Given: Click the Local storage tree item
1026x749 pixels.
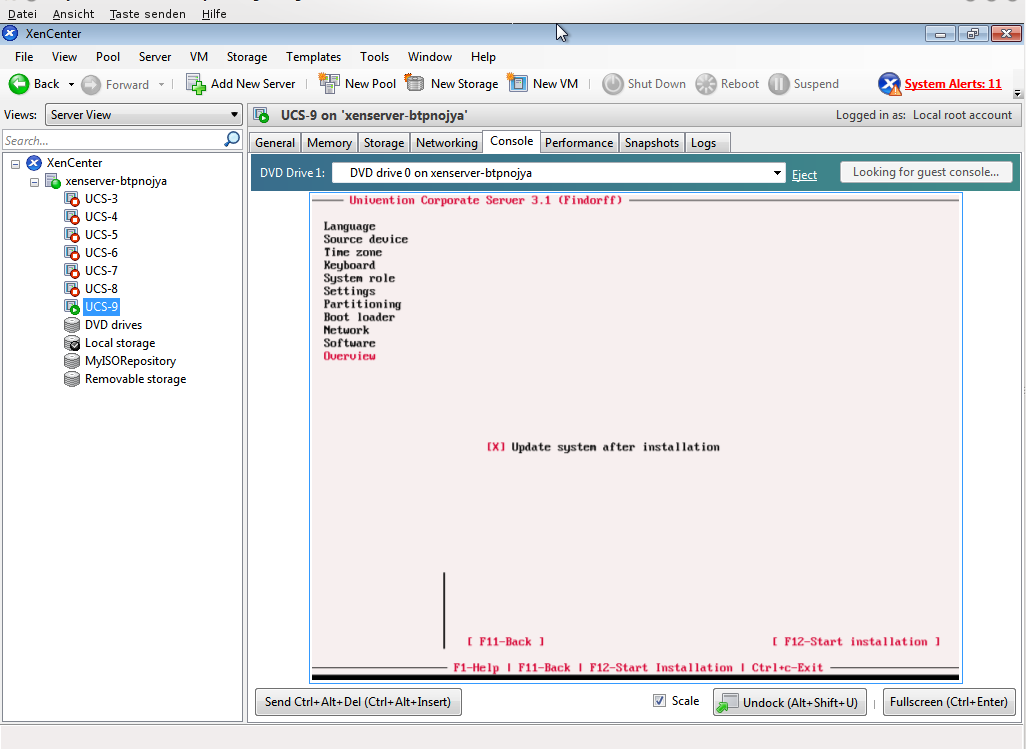Looking at the screenshot, I should (119, 343).
